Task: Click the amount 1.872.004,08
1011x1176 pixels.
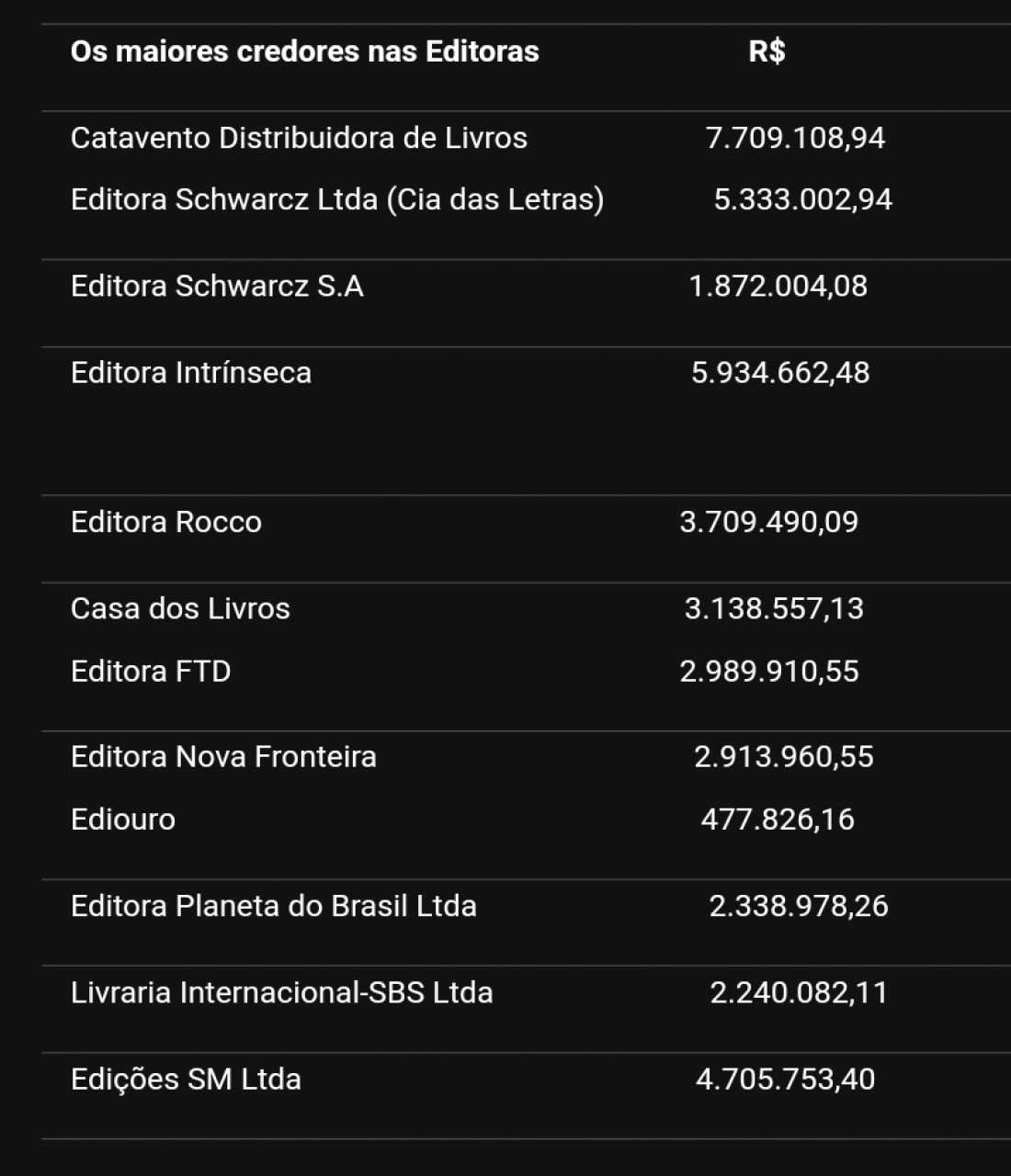Action: 778,286
